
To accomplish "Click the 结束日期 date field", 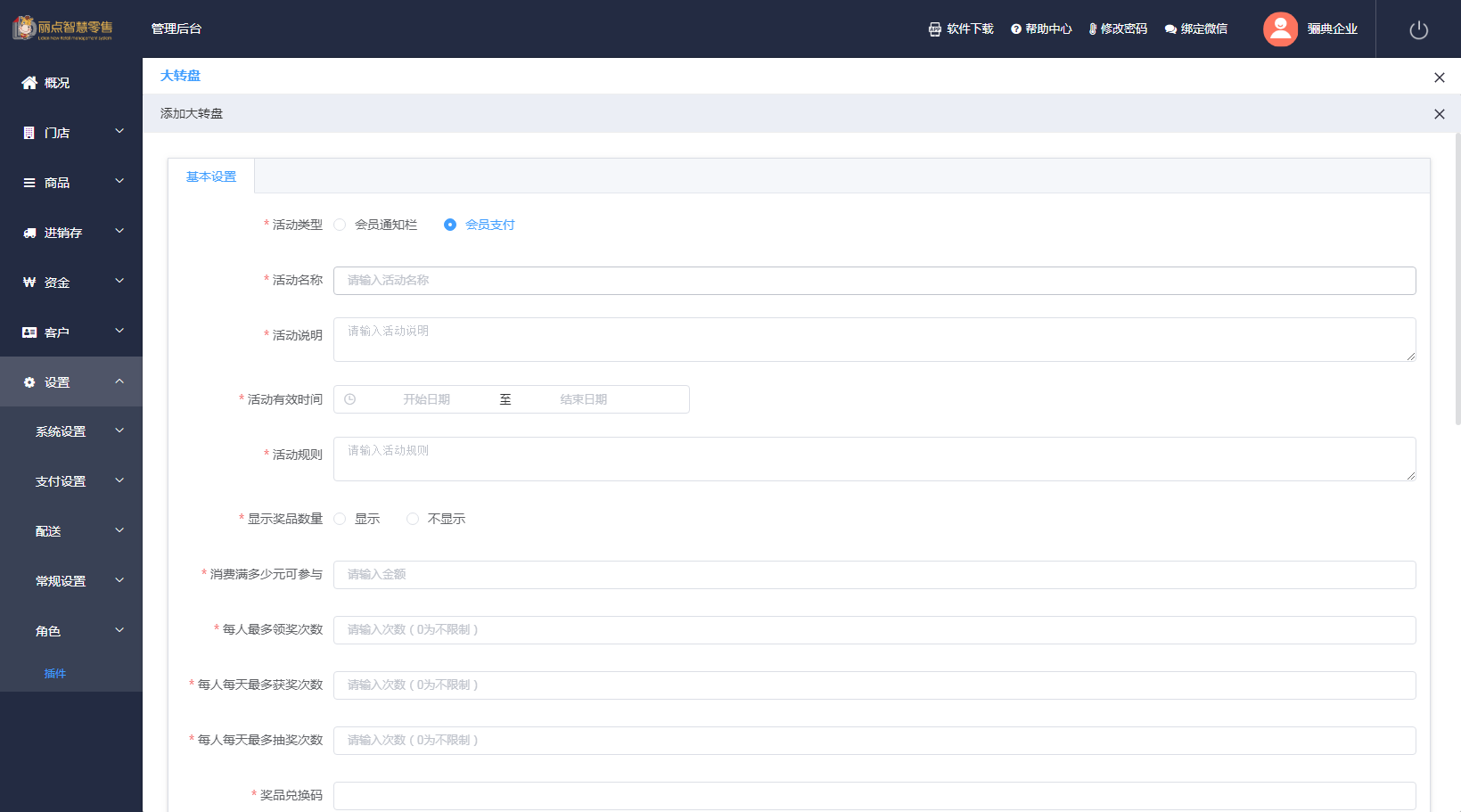I will pos(583,399).
